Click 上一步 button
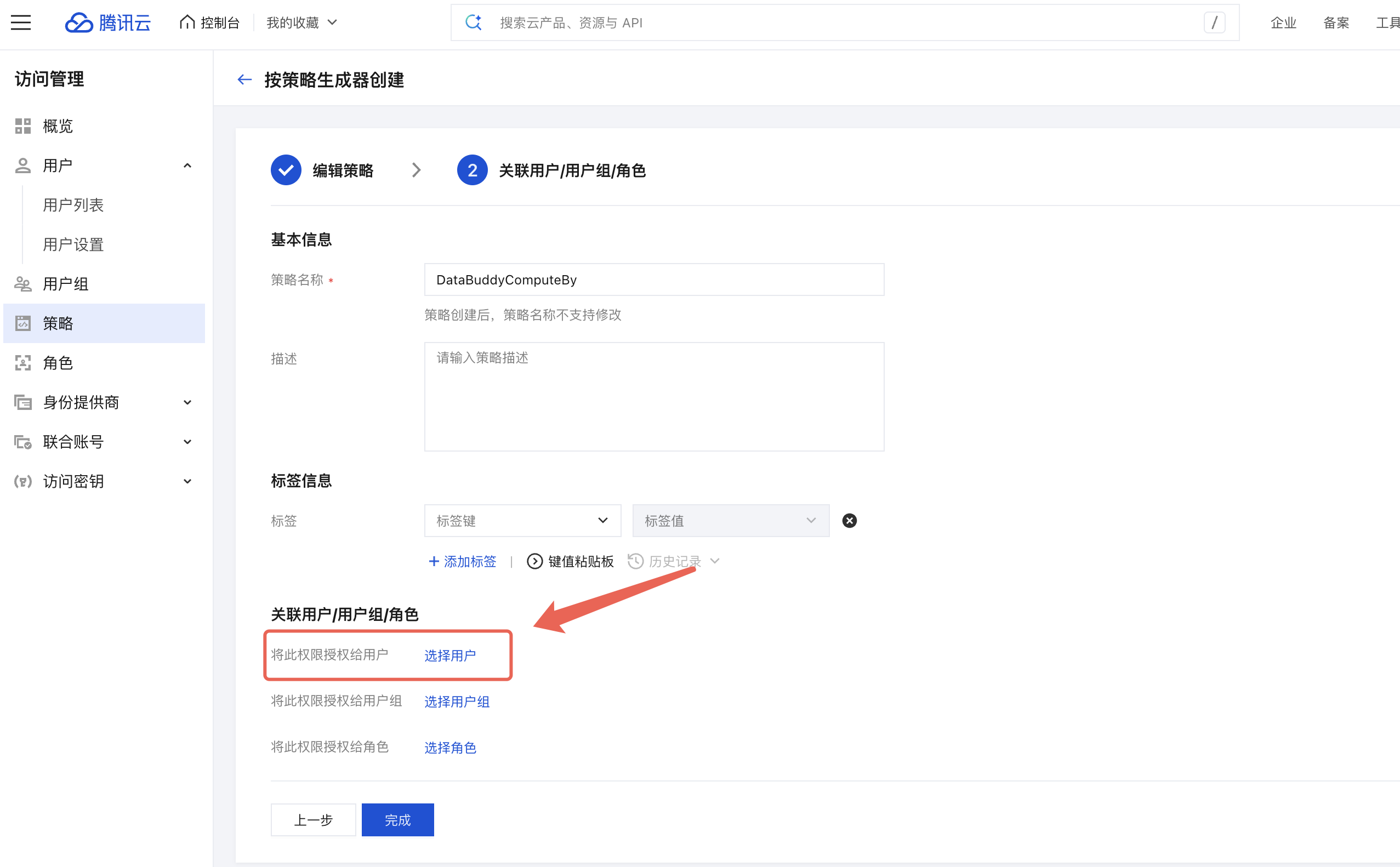1400x867 pixels. point(313,820)
